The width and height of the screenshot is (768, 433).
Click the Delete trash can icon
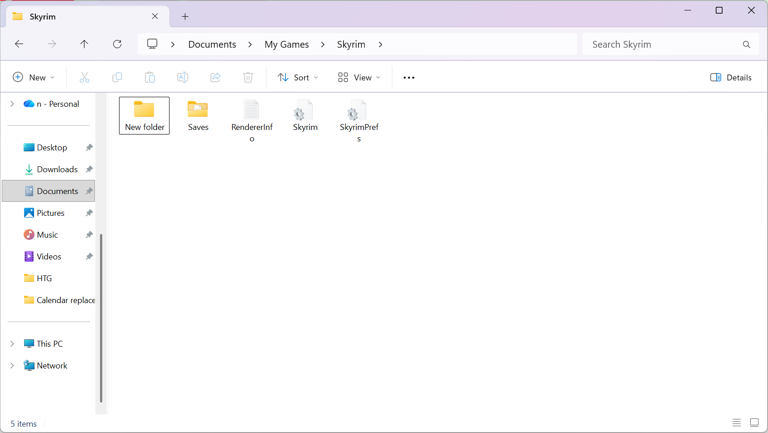tap(248, 77)
